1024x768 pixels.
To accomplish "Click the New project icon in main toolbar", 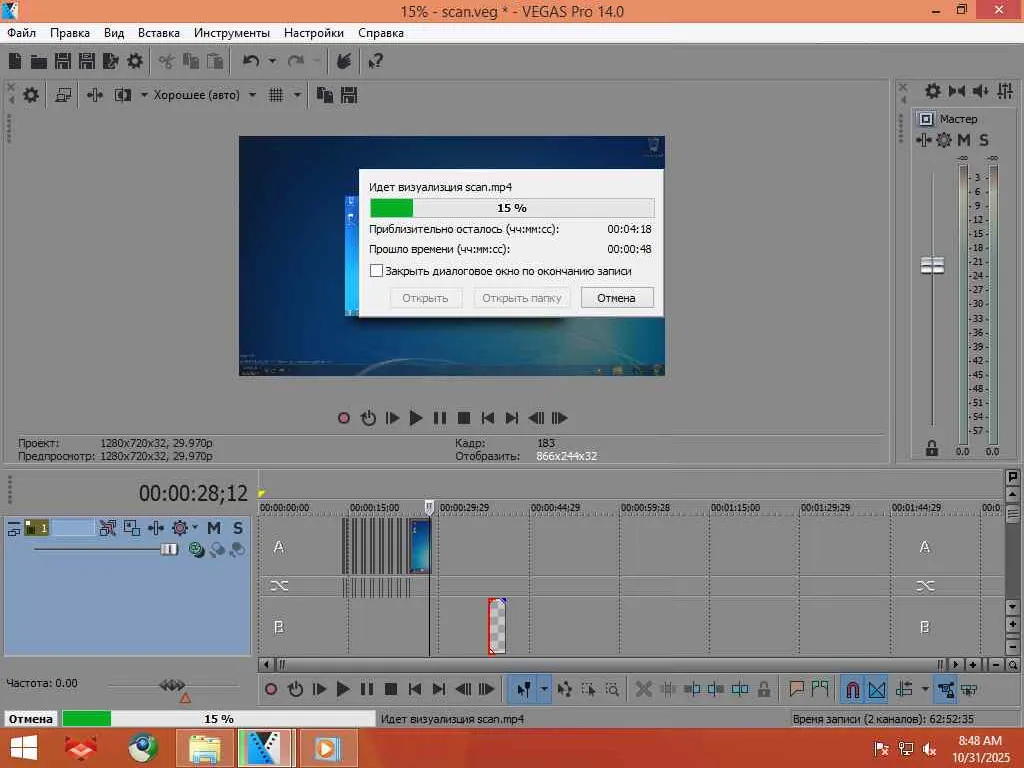I will 15,61.
